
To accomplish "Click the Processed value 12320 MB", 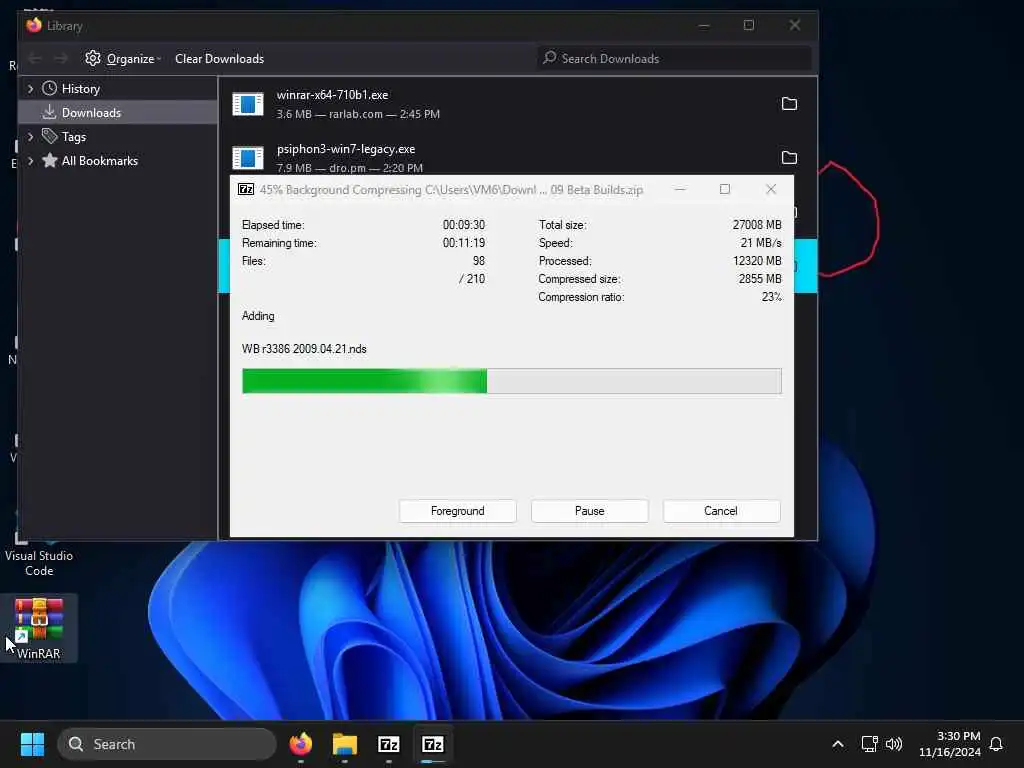I will coord(757,261).
